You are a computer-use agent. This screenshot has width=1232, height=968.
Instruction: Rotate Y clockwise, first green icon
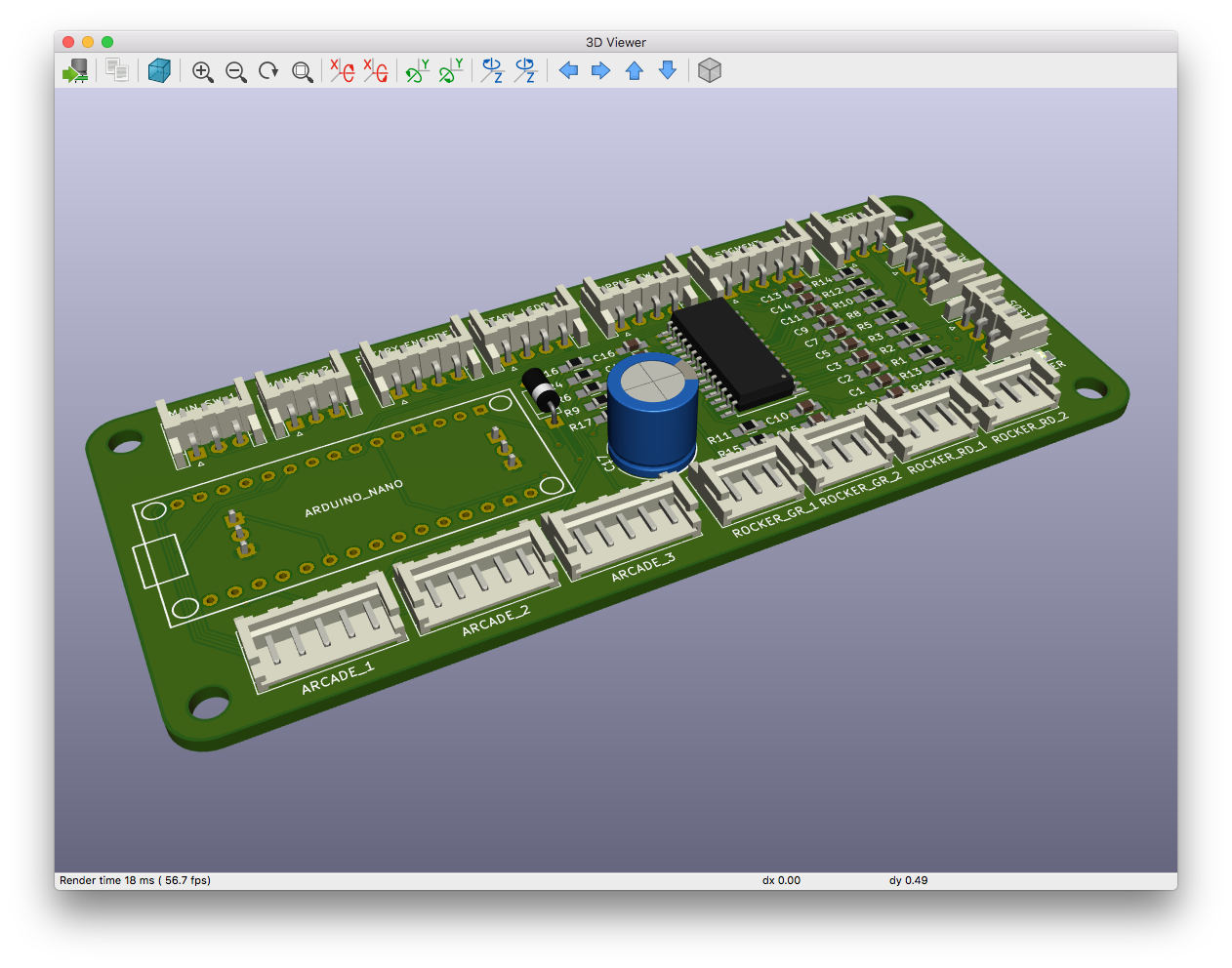(x=417, y=71)
